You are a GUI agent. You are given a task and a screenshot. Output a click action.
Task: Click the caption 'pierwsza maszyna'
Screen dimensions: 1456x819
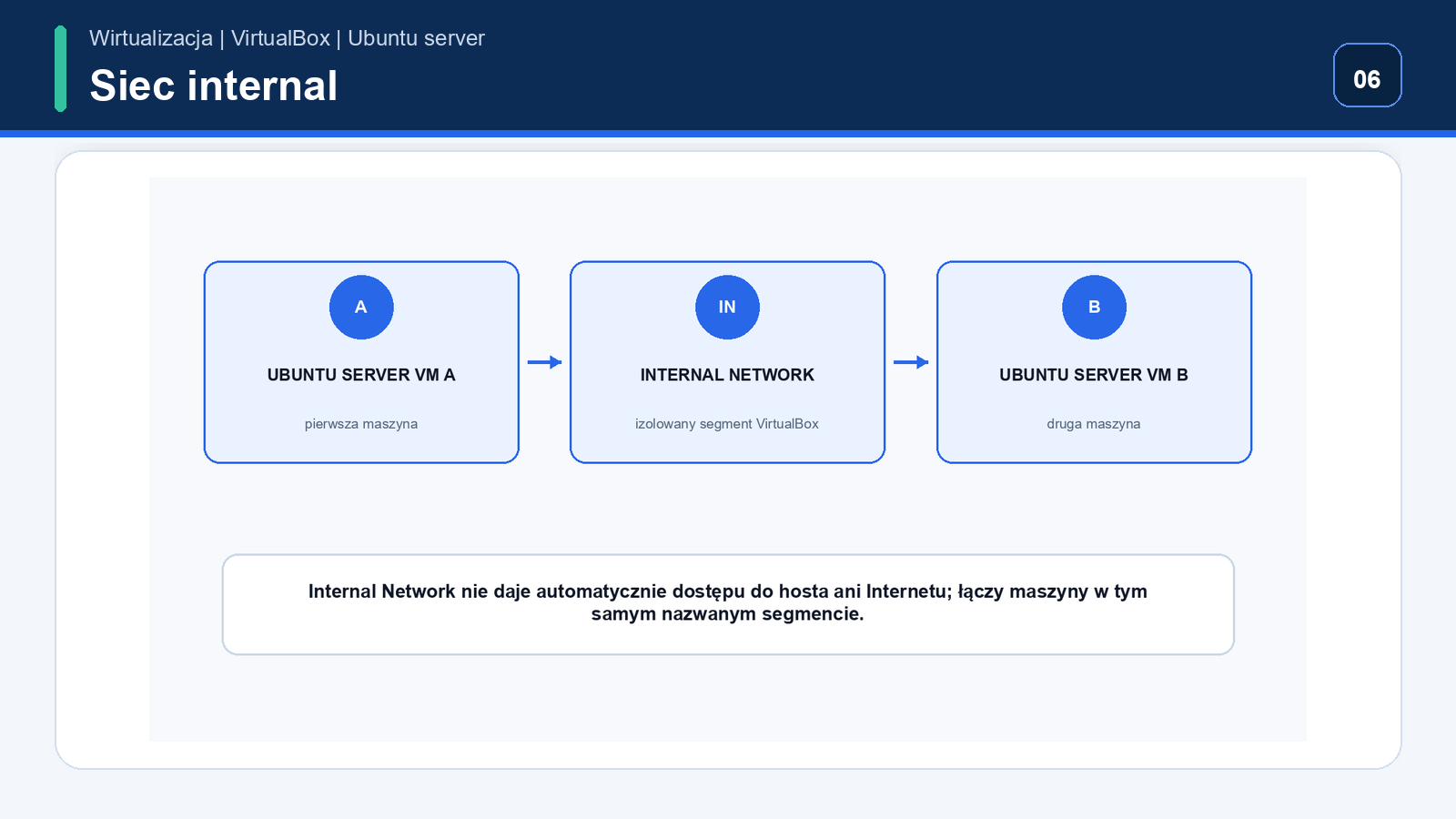[x=361, y=424]
